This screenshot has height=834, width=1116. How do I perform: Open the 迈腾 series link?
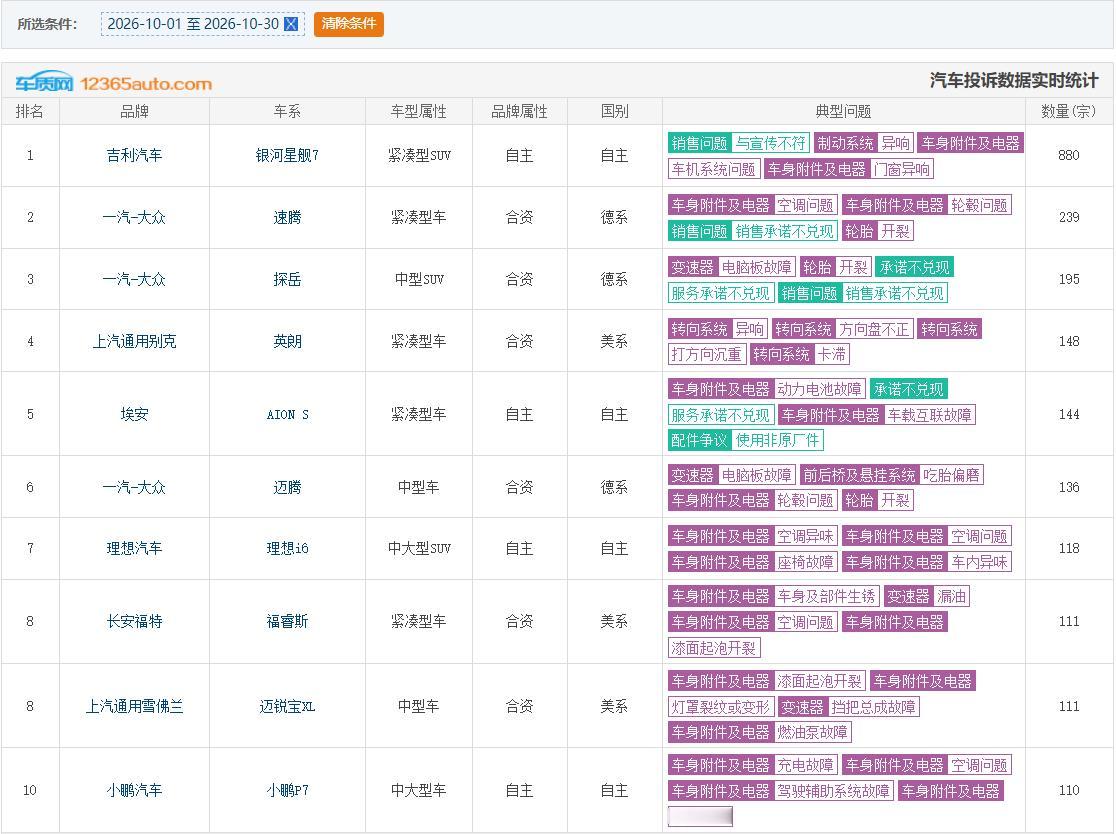click(x=287, y=487)
